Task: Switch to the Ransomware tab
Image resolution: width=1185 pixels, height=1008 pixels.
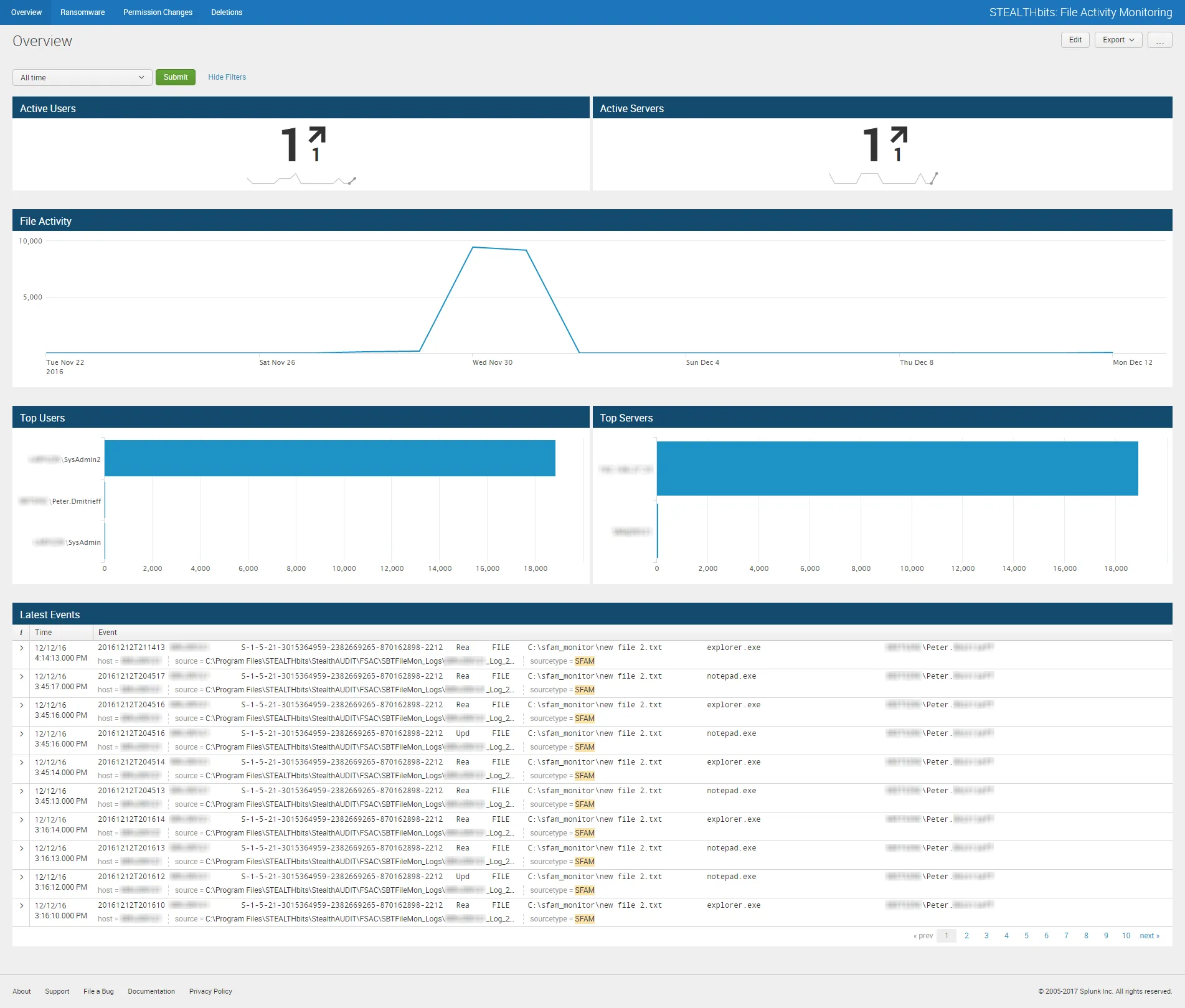Action: [82, 12]
